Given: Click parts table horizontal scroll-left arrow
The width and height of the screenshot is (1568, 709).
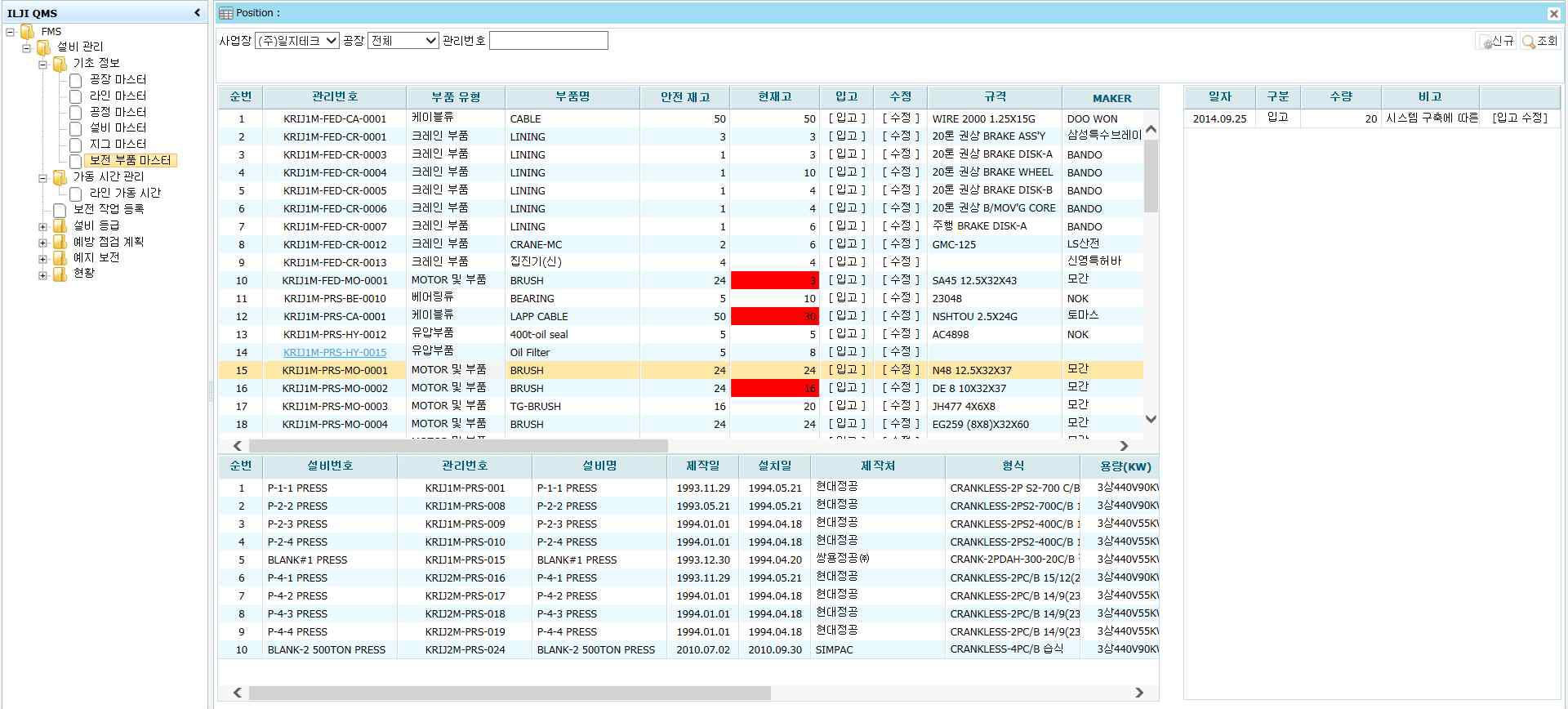Looking at the screenshot, I should pos(238,446).
